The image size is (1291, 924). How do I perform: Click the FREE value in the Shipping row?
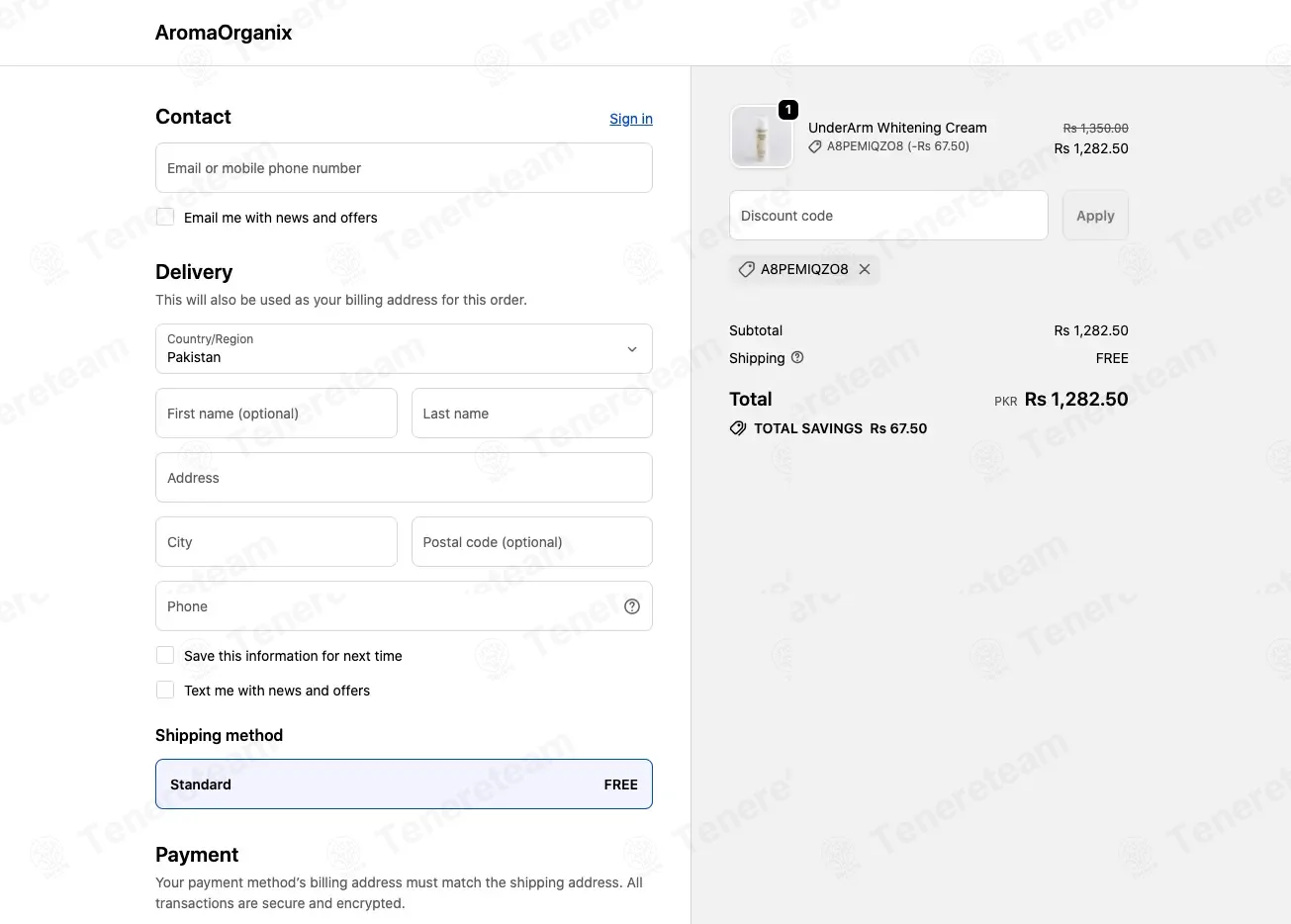coord(1112,358)
